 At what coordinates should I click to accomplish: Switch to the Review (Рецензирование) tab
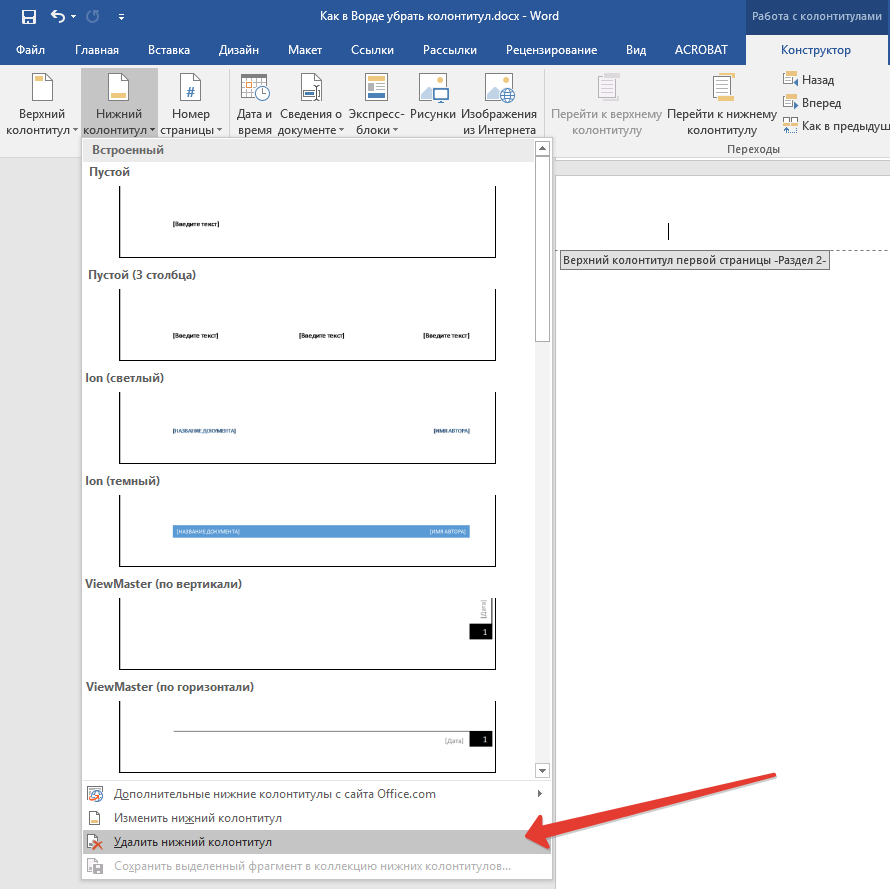click(x=551, y=50)
